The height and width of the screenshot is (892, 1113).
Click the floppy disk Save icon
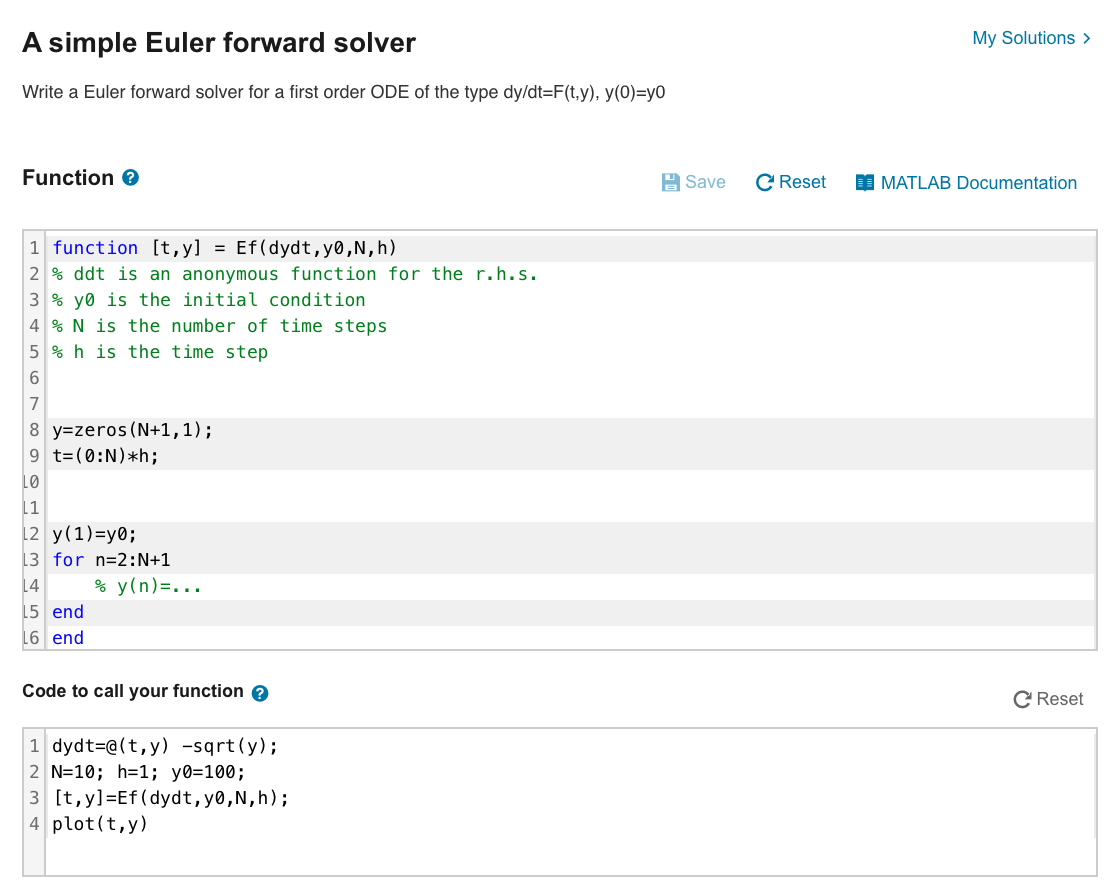(x=670, y=182)
